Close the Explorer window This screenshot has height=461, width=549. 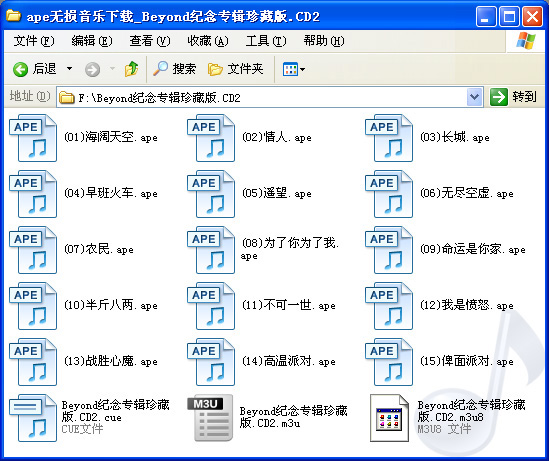pos(533,16)
